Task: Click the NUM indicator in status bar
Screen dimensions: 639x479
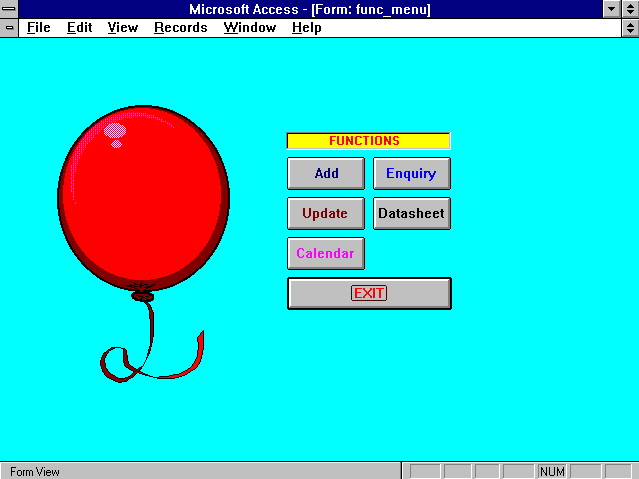Action: click(552, 471)
